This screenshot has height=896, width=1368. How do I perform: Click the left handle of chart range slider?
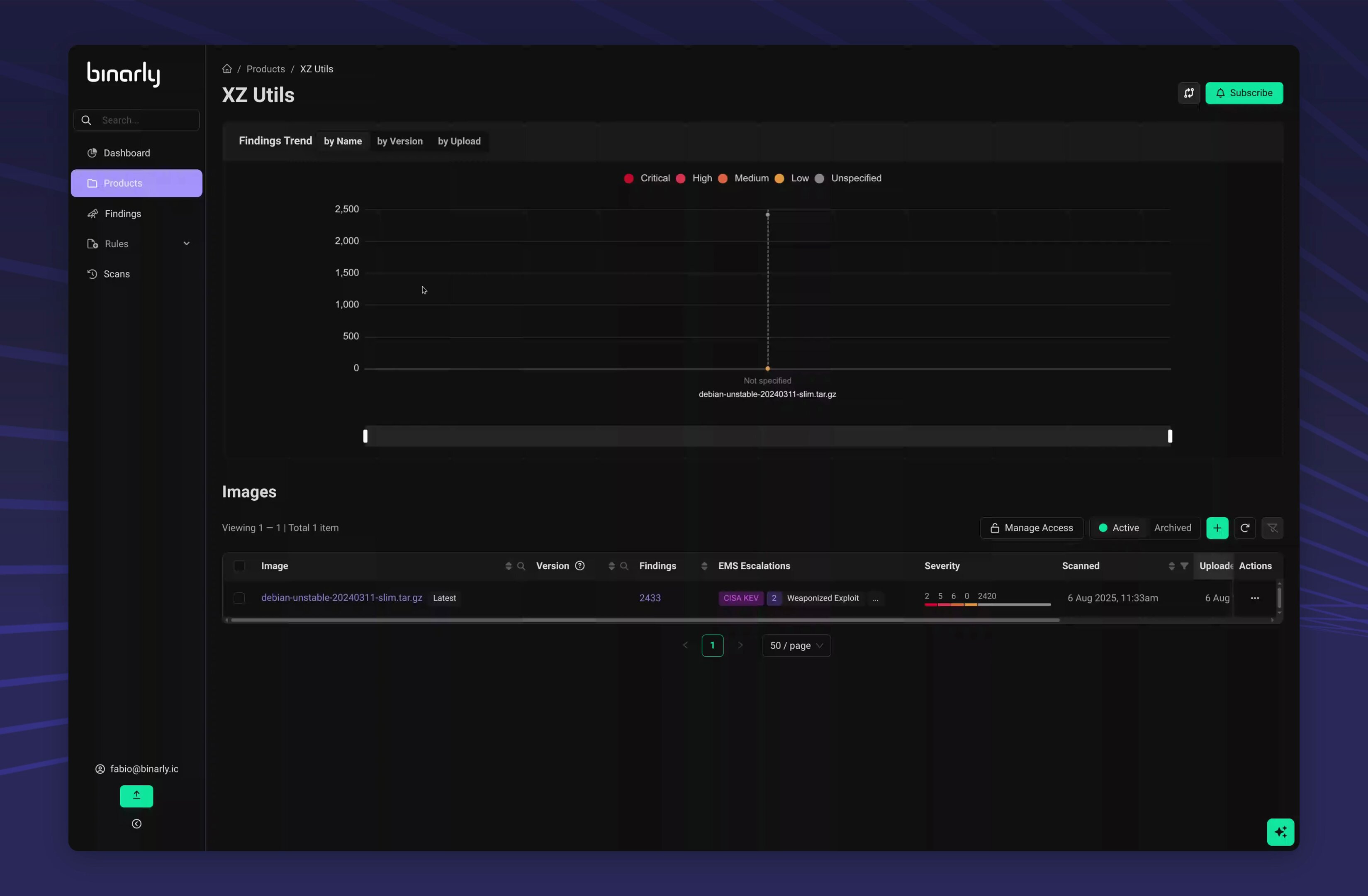[x=365, y=436]
